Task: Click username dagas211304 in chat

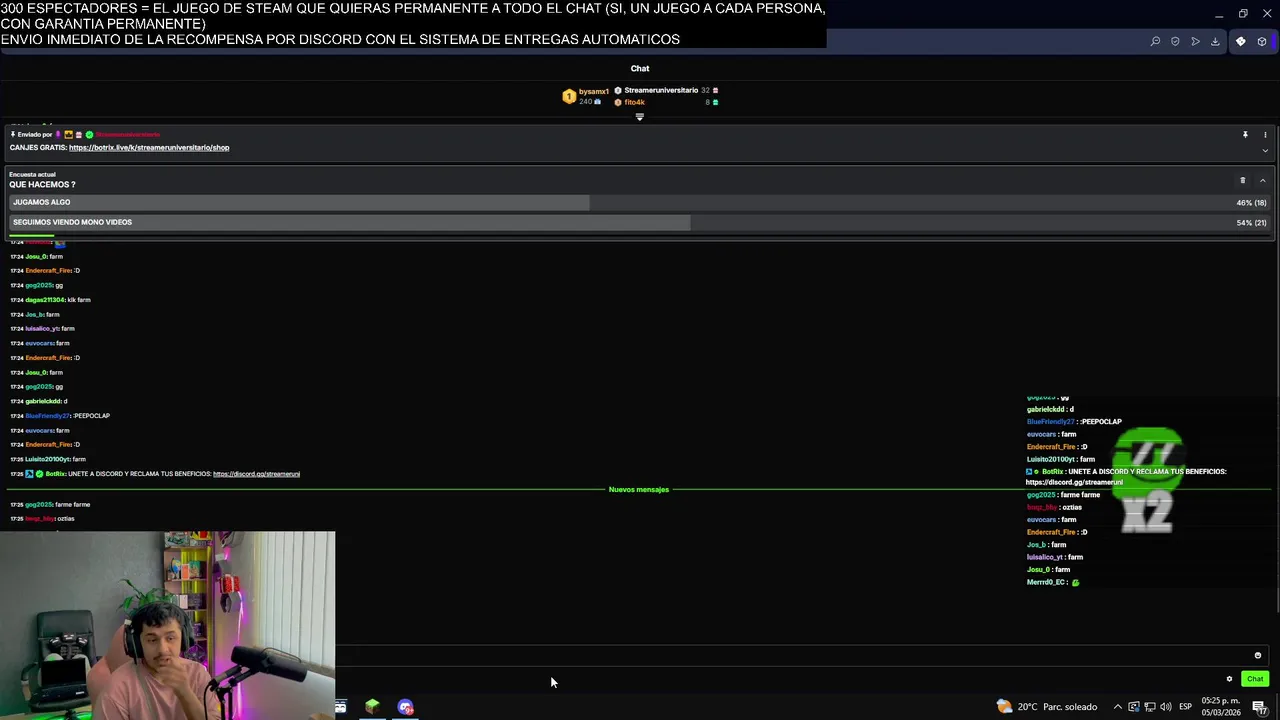Action: (45, 300)
